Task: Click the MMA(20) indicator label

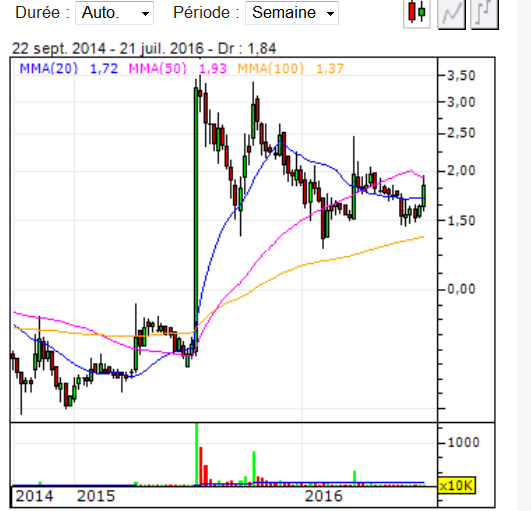Action: pos(49,69)
